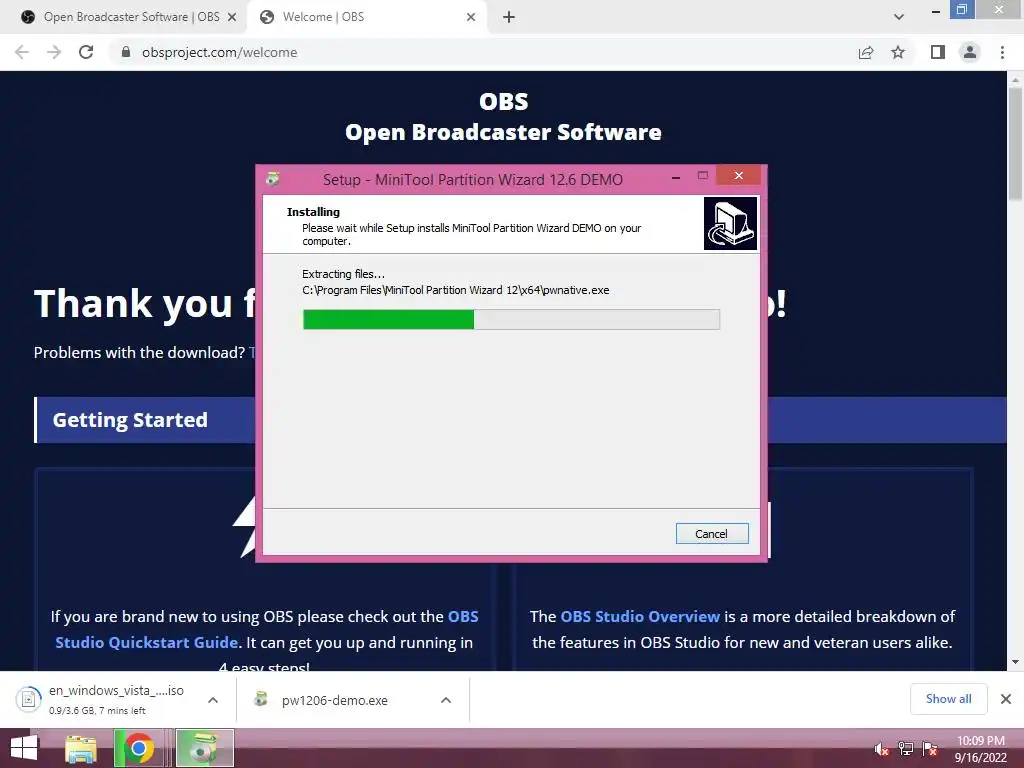Switch to Chrome on the taskbar

[x=138, y=748]
